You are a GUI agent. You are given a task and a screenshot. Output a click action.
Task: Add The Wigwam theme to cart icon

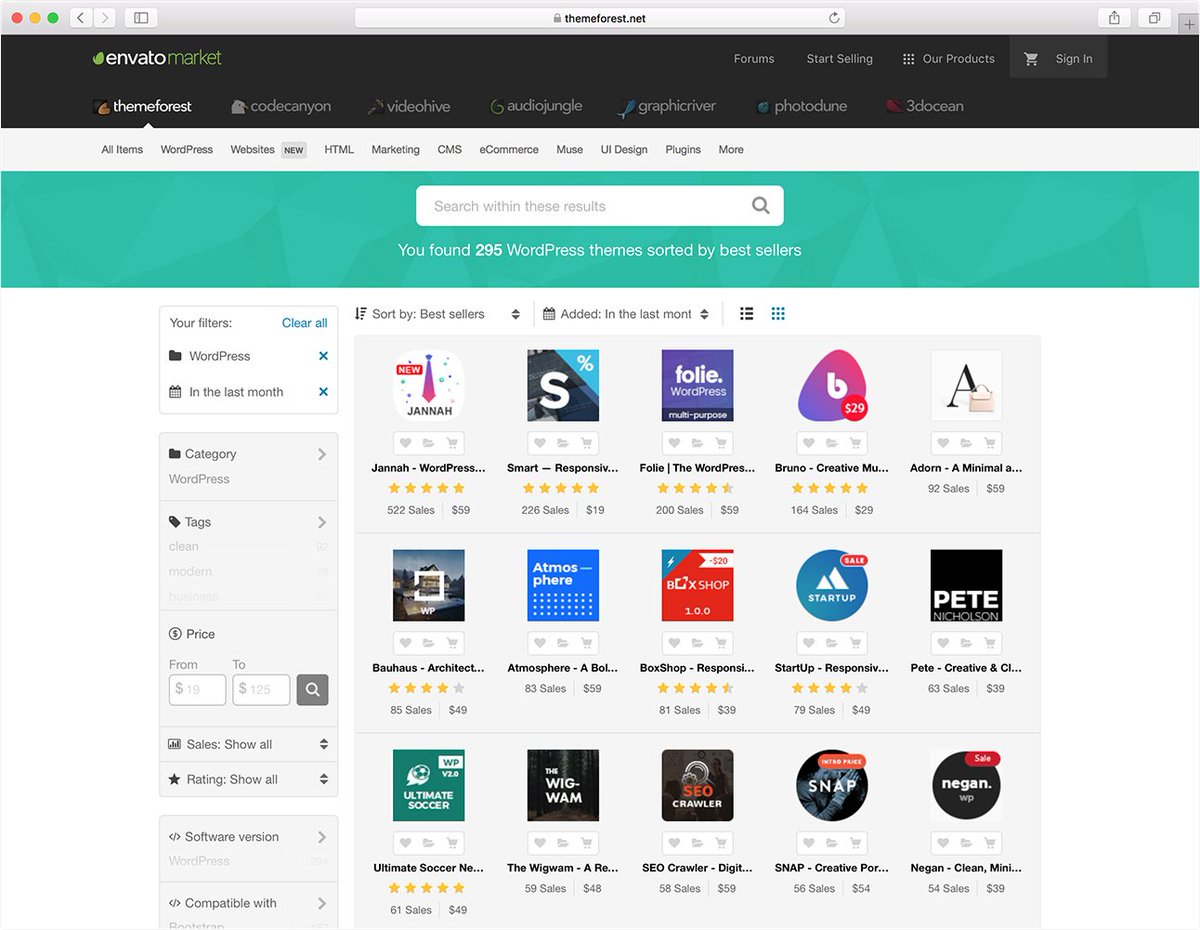(x=586, y=843)
